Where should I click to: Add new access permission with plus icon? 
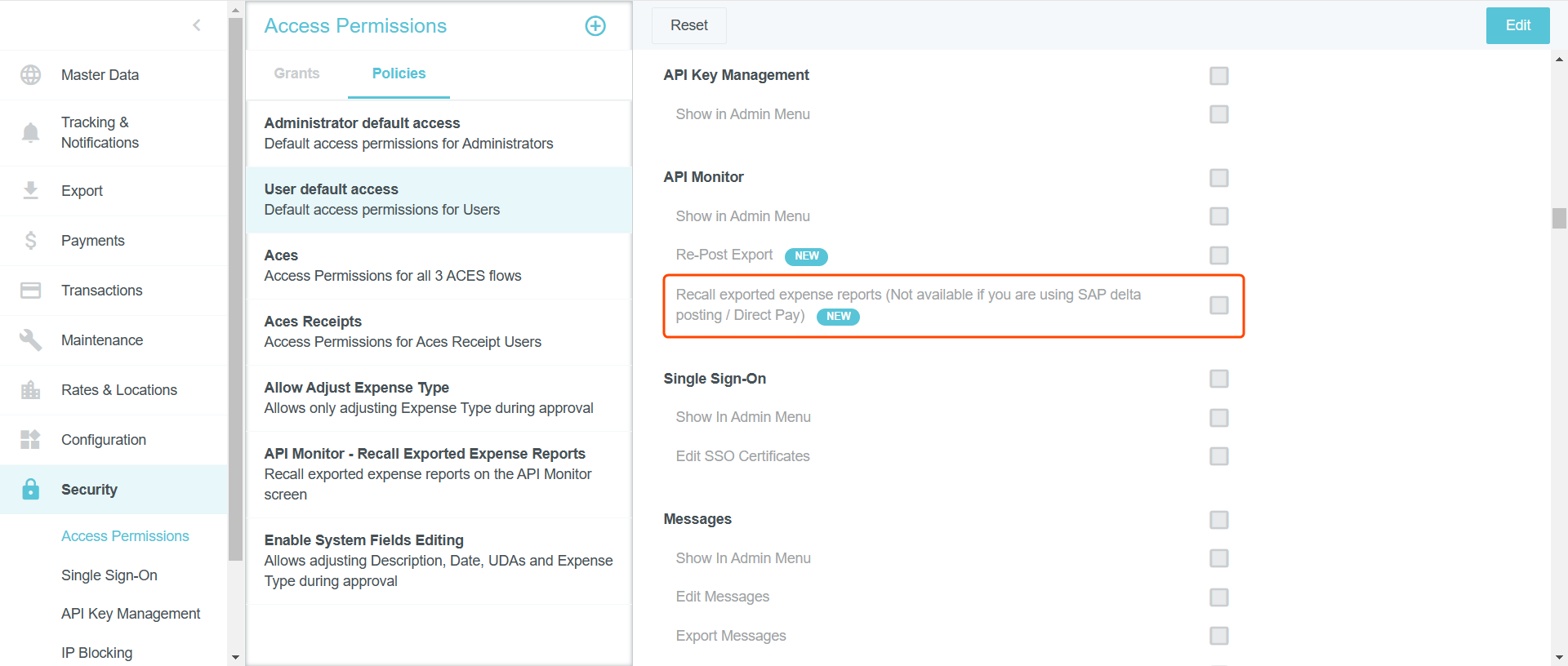pyautogui.click(x=595, y=26)
